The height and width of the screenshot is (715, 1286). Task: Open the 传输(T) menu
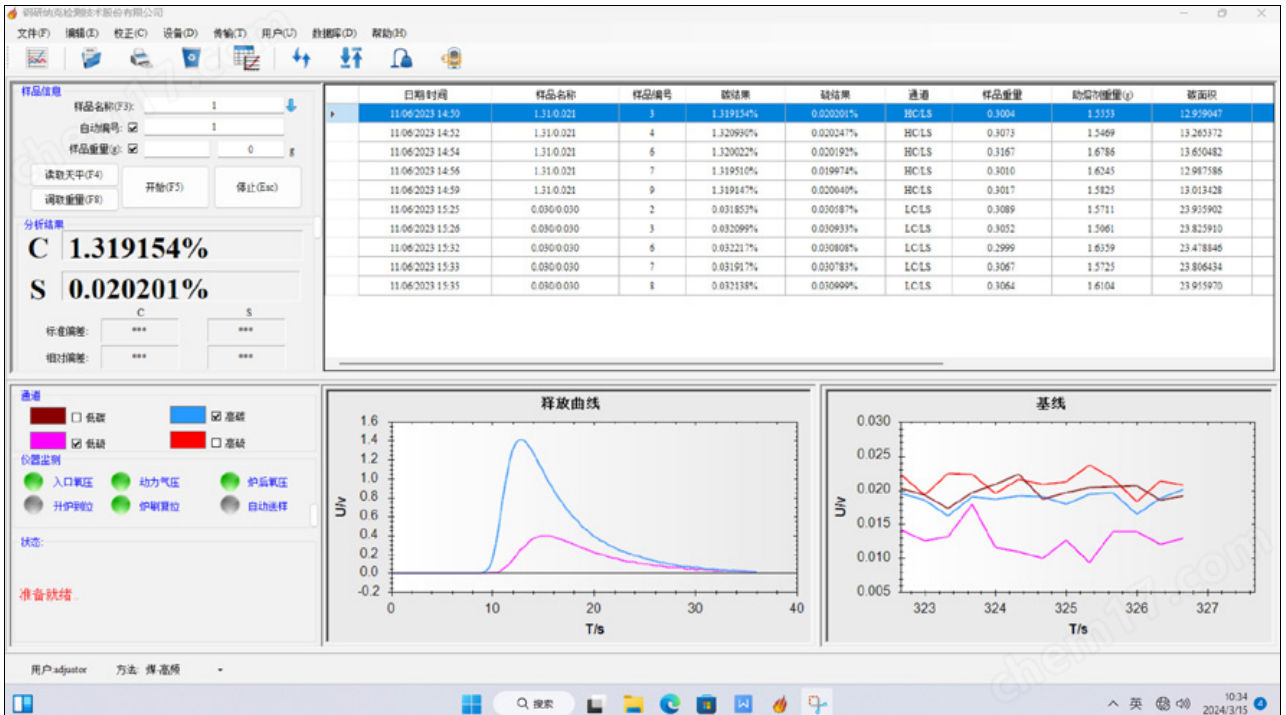point(229,33)
